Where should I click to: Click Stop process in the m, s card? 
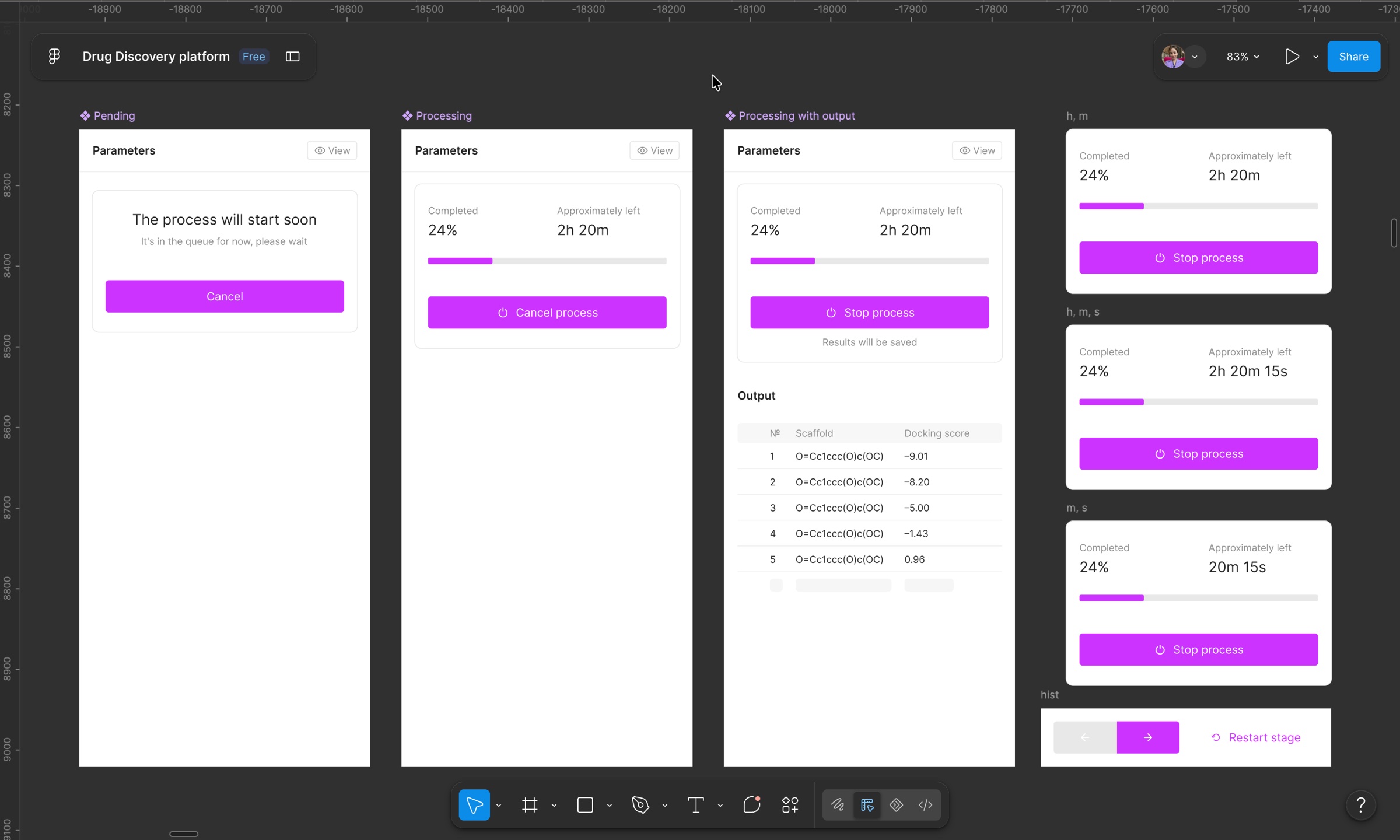pos(1198,650)
